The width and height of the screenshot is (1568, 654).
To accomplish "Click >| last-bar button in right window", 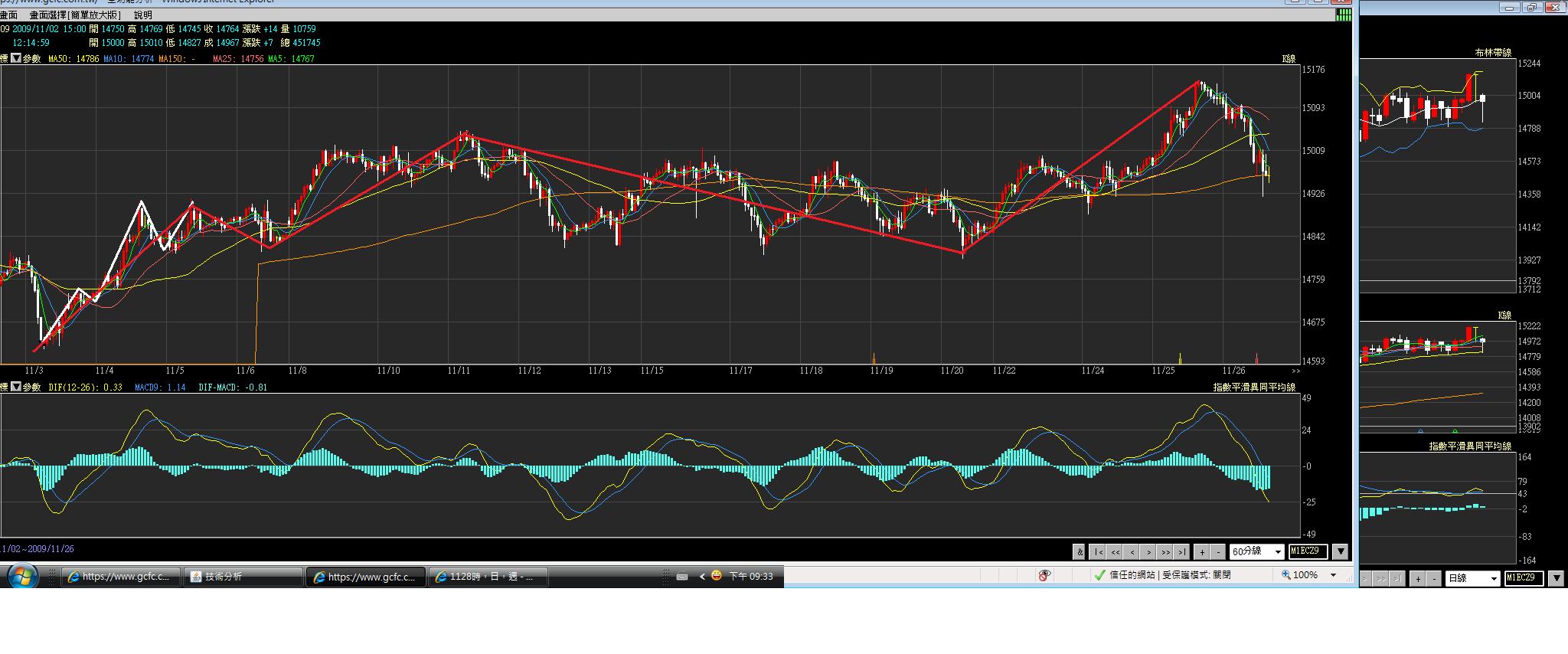I will [1398, 578].
